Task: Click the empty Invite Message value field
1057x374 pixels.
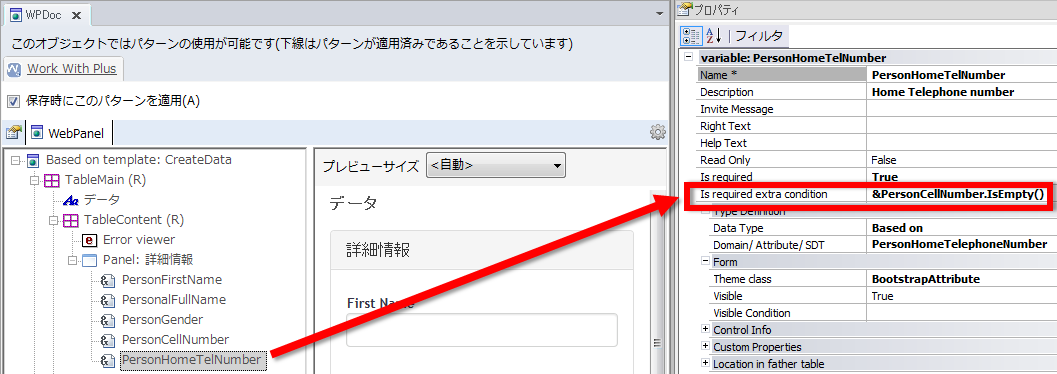Action: click(x=962, y=109)
